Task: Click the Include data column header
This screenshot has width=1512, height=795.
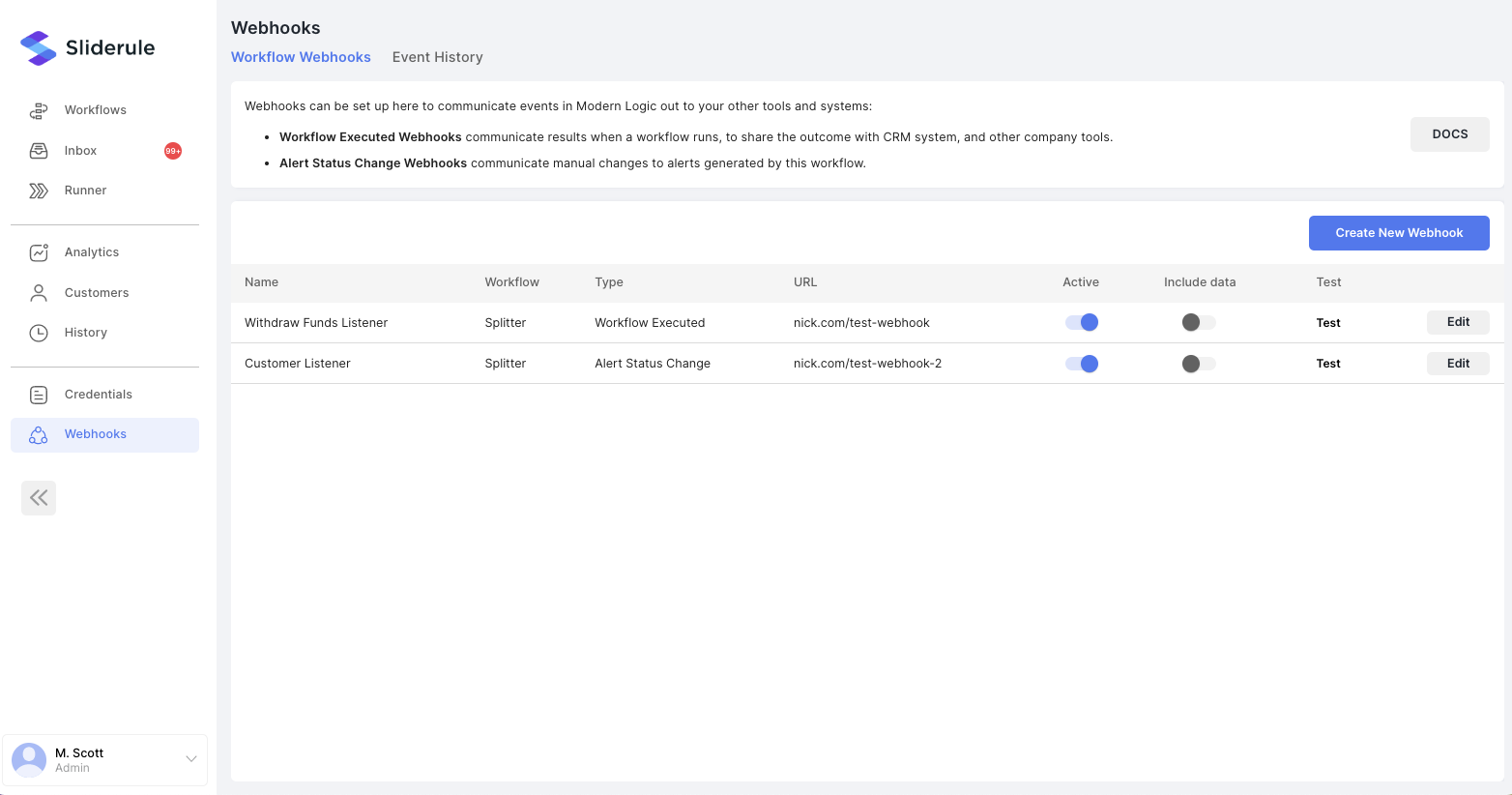Action: click(1200, 282)
